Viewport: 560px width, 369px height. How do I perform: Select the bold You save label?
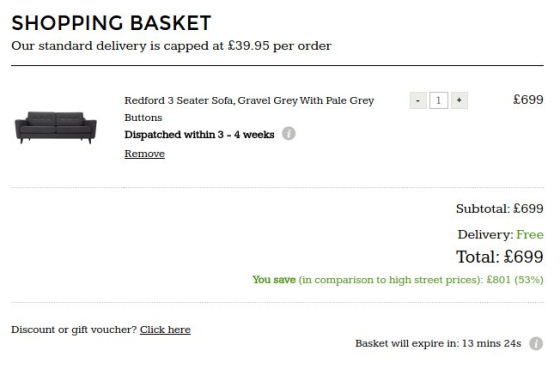pos(274,280)
